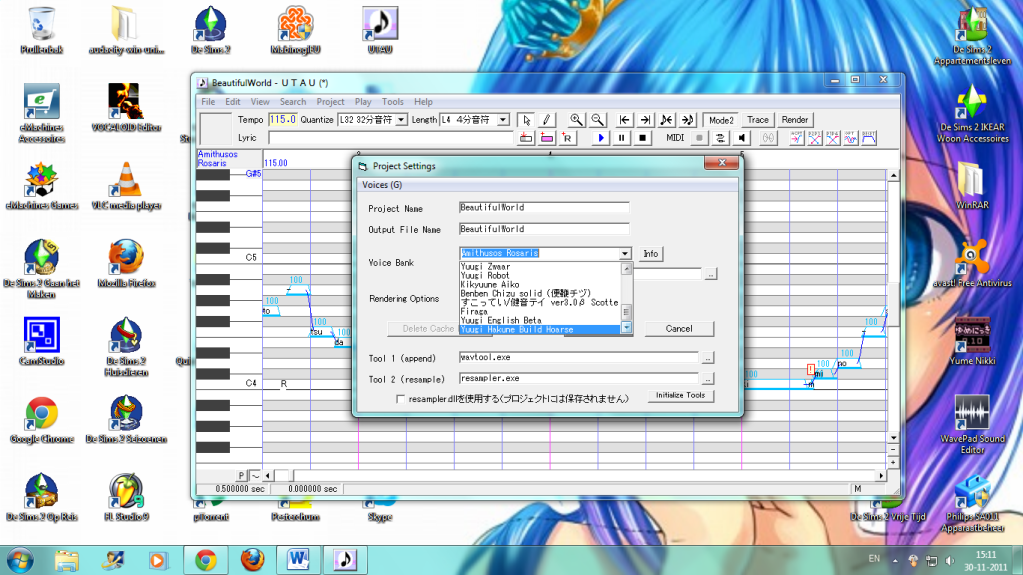Viewport: 1023px width, 575px height.
Task: Toggle the Mode2 button
Action: point(721,120)
